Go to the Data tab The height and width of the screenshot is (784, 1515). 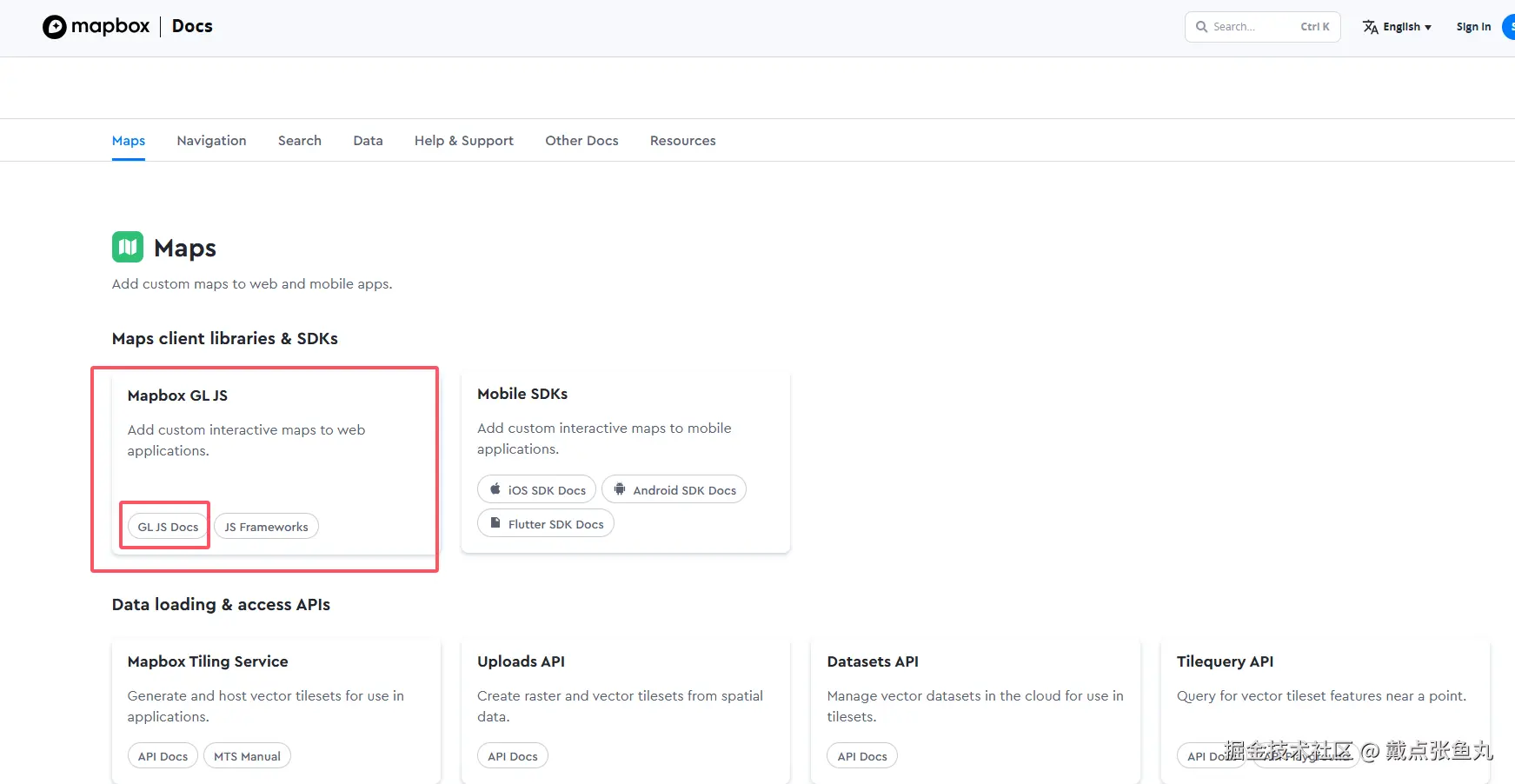[x=368, y=141]
